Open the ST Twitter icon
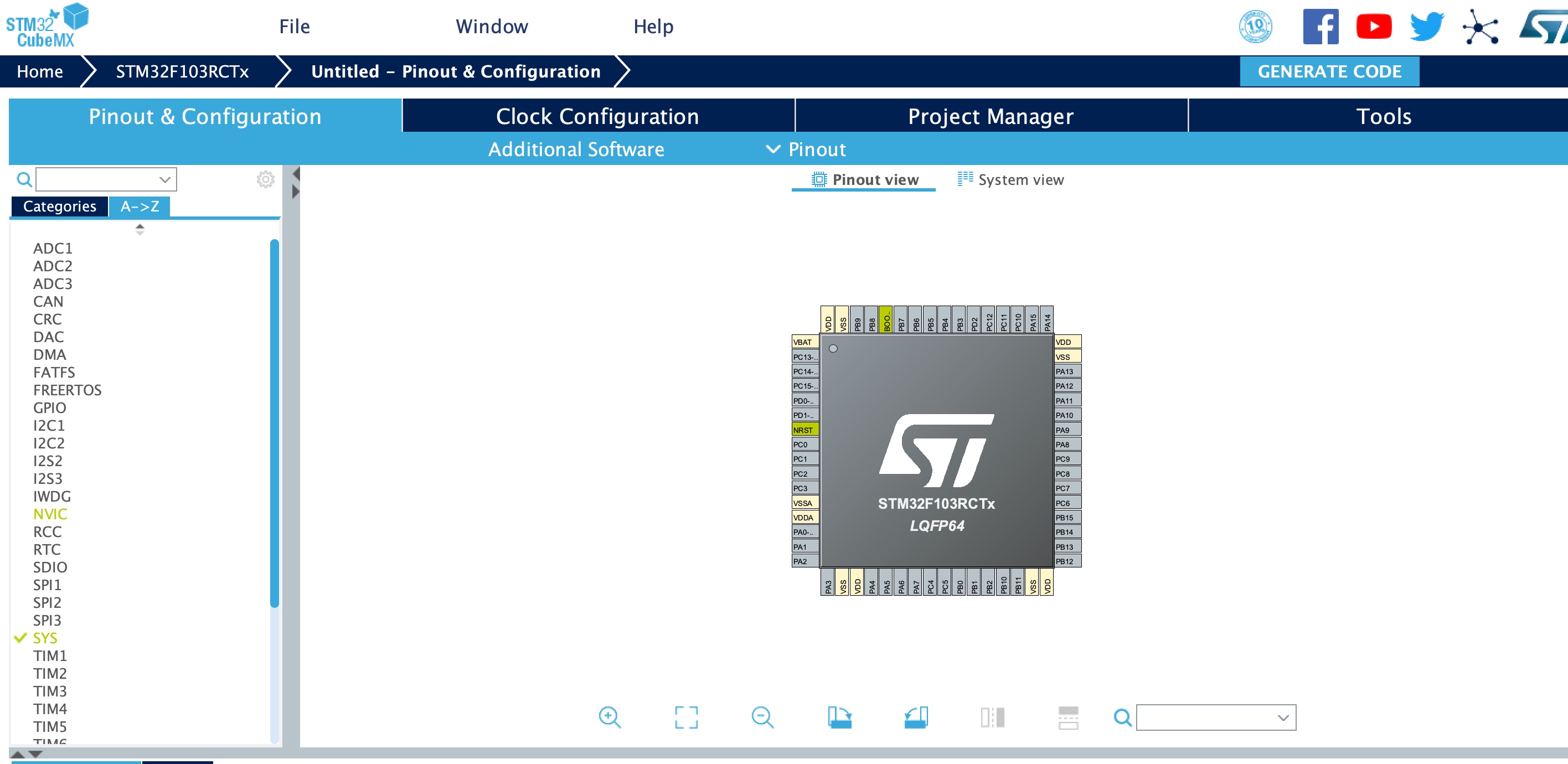The image size is (1568, 764). point(1426,27)
